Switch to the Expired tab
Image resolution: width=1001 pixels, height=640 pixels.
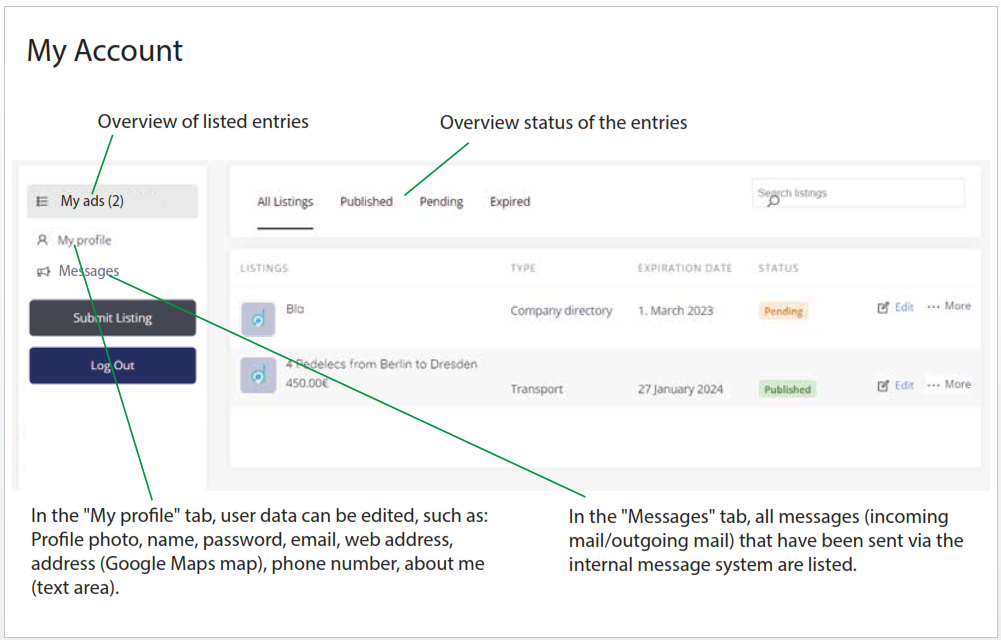pyautogui.click(x=509, y=202)
